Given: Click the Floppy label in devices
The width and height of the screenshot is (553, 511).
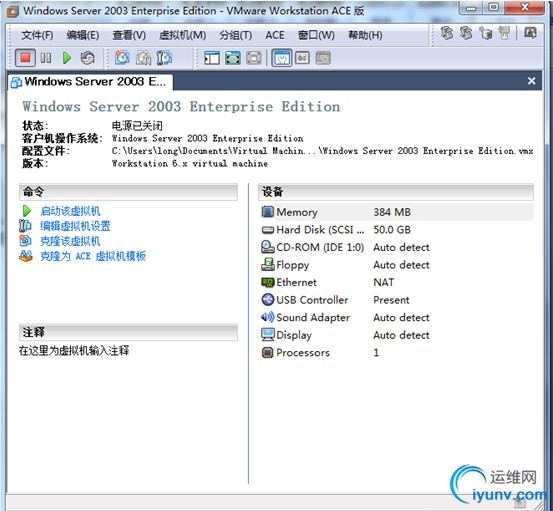Looking at the screenshot, I should tap(293, 265).
